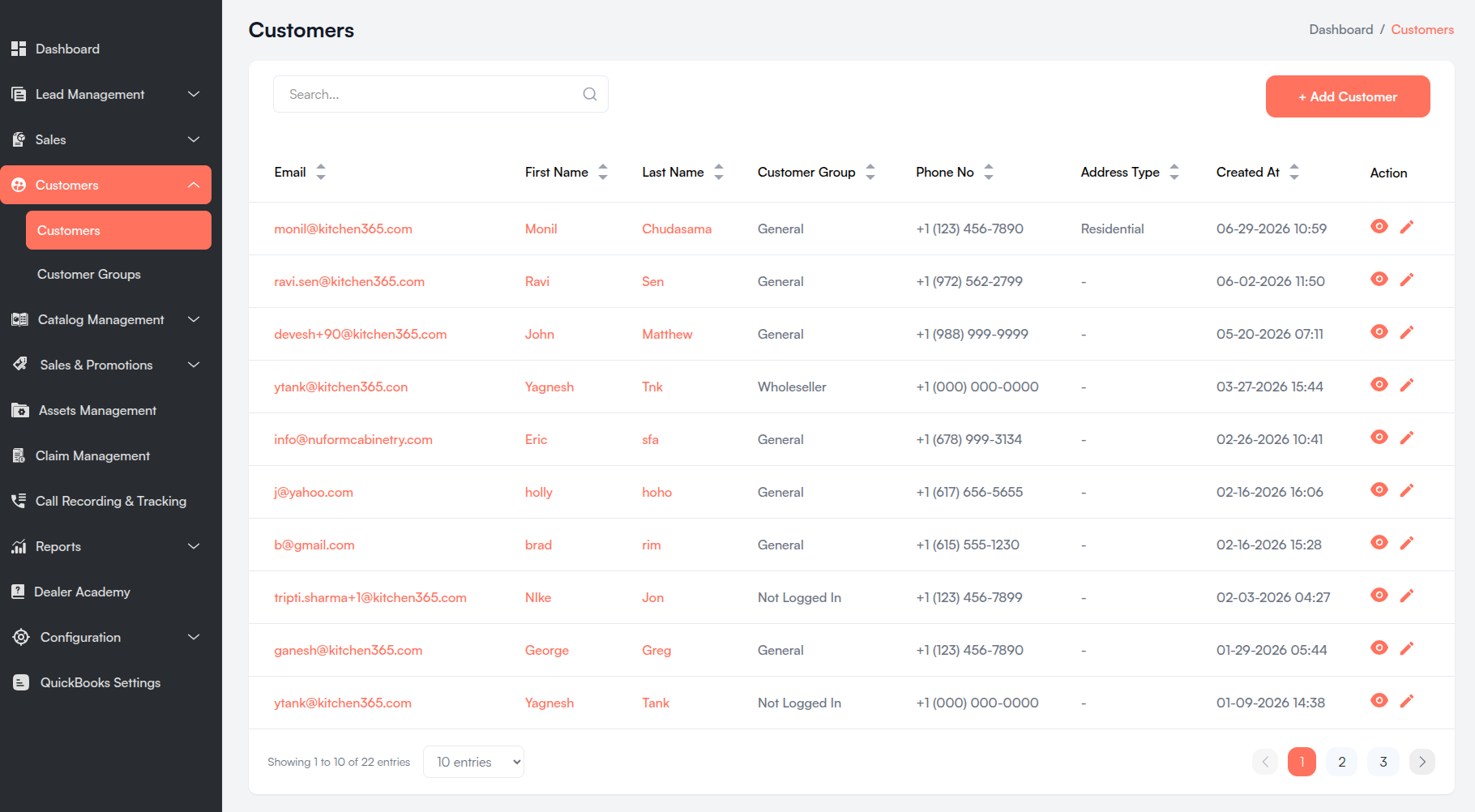Viewport: 1475px width, 812px height.
Task: Open Dealer Academy menu item
Action: click(82, 592)
